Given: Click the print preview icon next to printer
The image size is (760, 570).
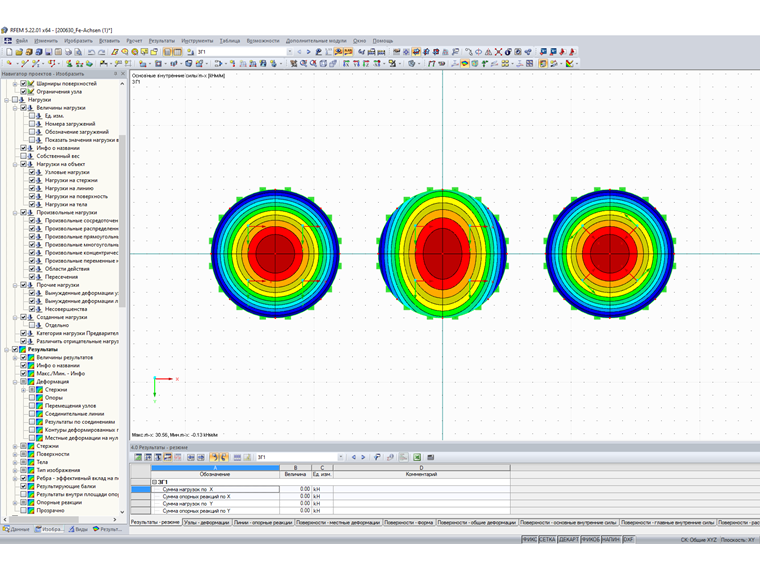Looking at the screenshot, I should 78,52.
